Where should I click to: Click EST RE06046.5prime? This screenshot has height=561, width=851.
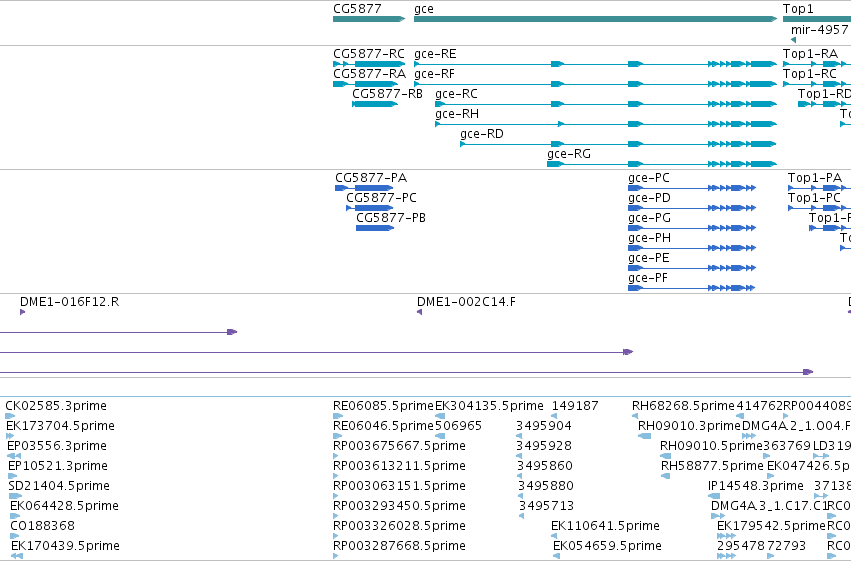tap(383, 426)
